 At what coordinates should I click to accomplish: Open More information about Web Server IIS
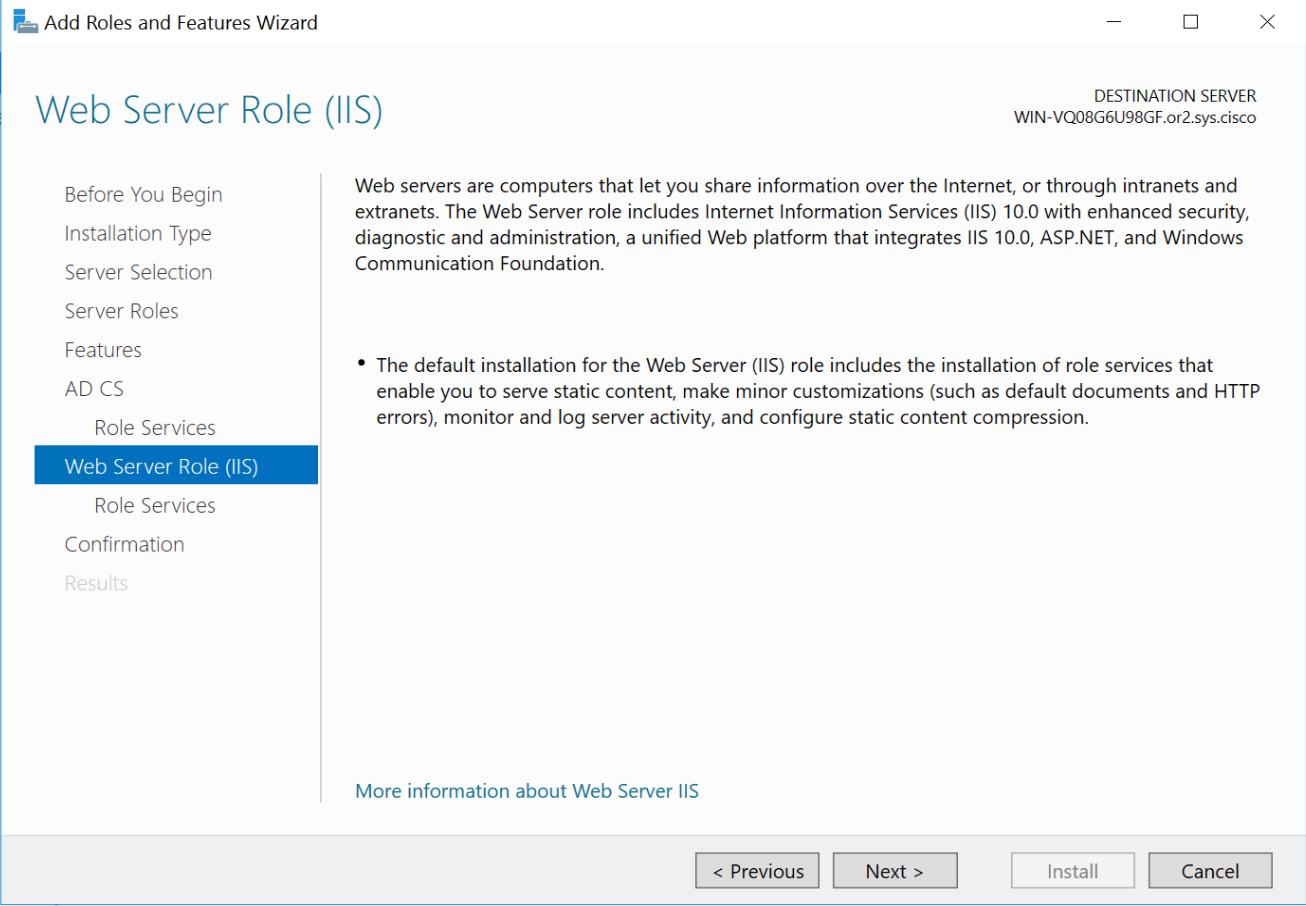point(527,791)
